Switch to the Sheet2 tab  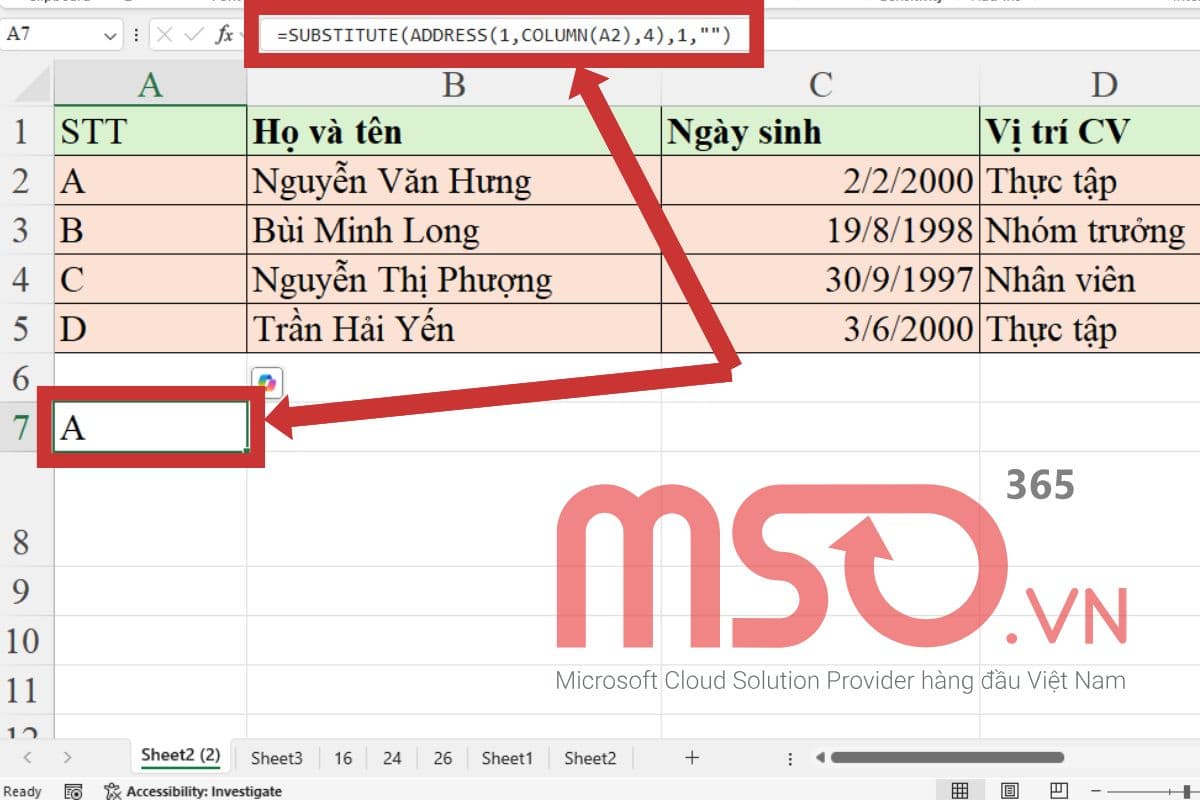point(590,758)
